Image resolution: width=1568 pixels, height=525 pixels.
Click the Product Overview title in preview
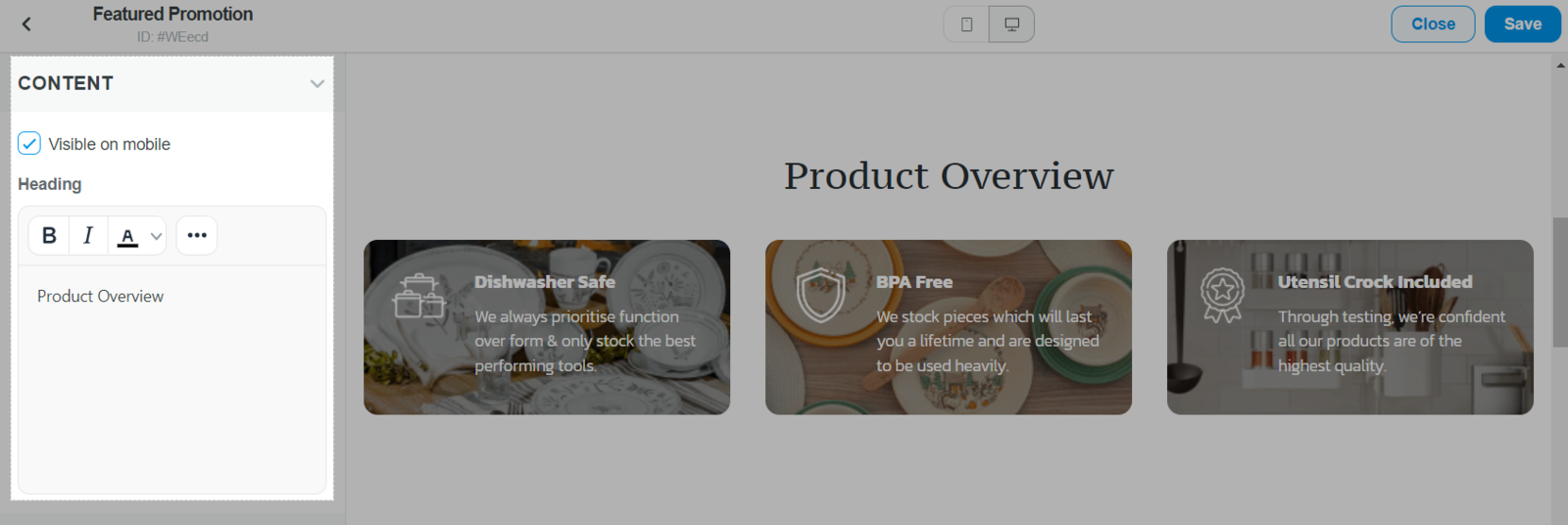[949, 176]
